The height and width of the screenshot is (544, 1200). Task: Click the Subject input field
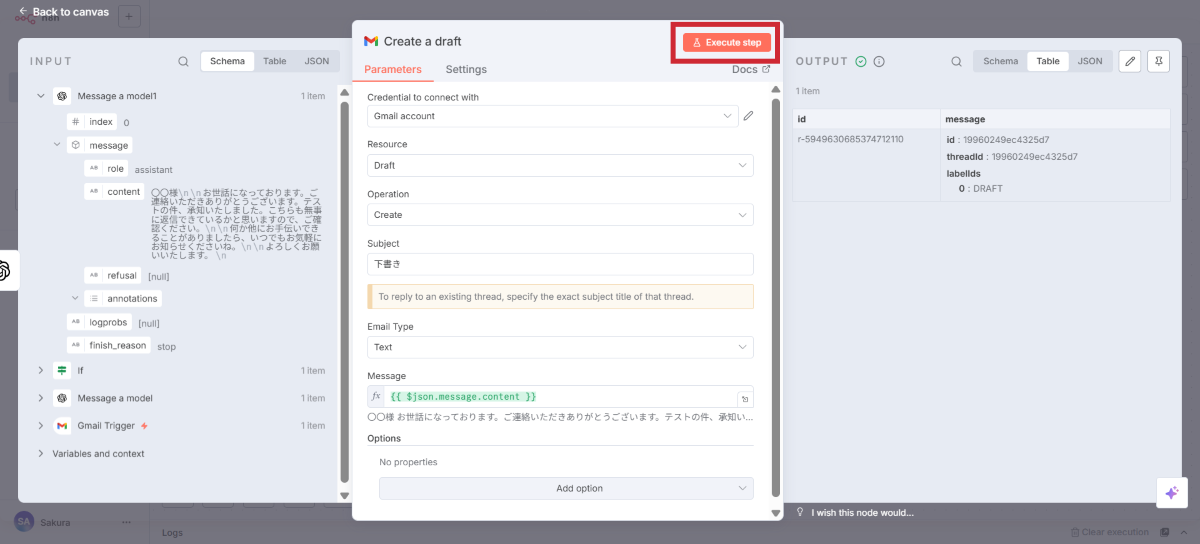coord(560,264)
